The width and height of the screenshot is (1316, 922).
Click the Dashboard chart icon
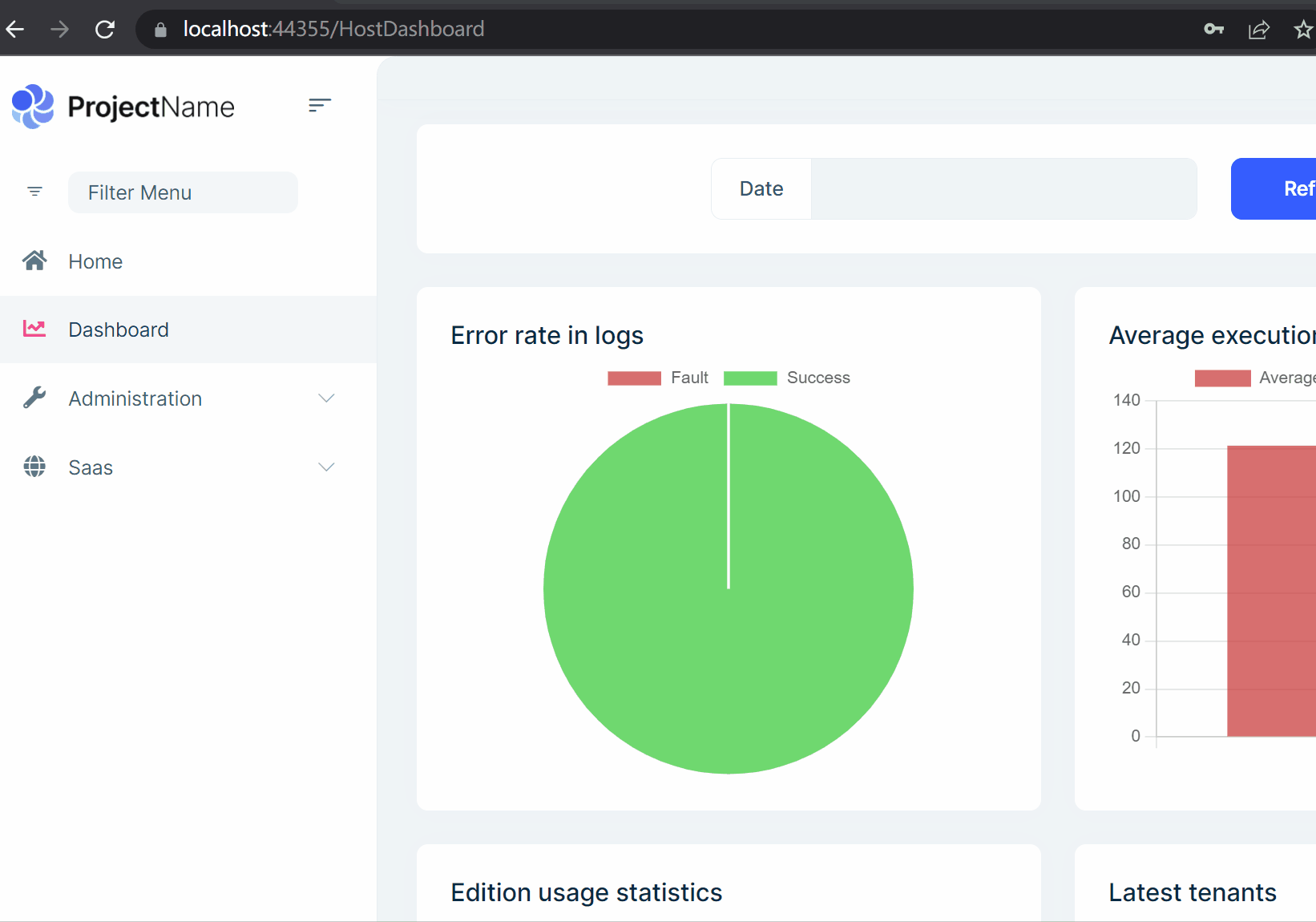34,329
